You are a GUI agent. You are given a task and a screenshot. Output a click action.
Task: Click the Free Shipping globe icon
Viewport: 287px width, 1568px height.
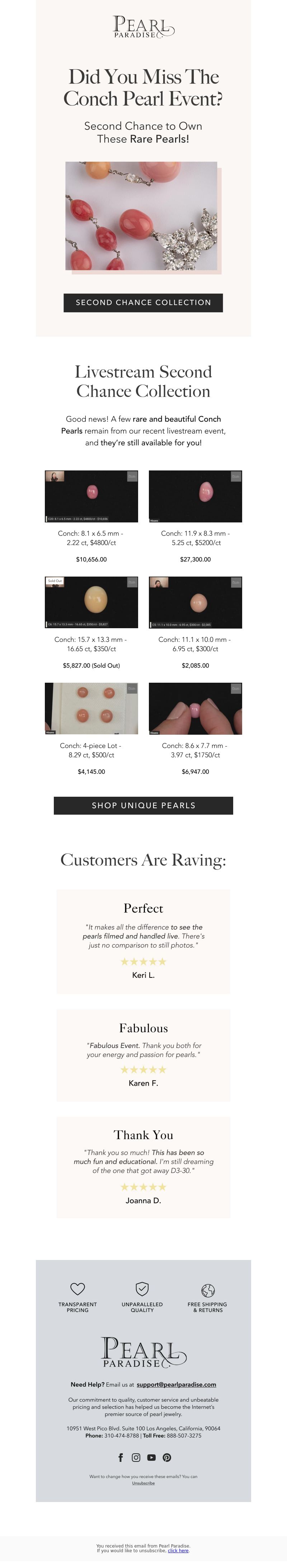pyautogui.click(x=208, y=1290)
